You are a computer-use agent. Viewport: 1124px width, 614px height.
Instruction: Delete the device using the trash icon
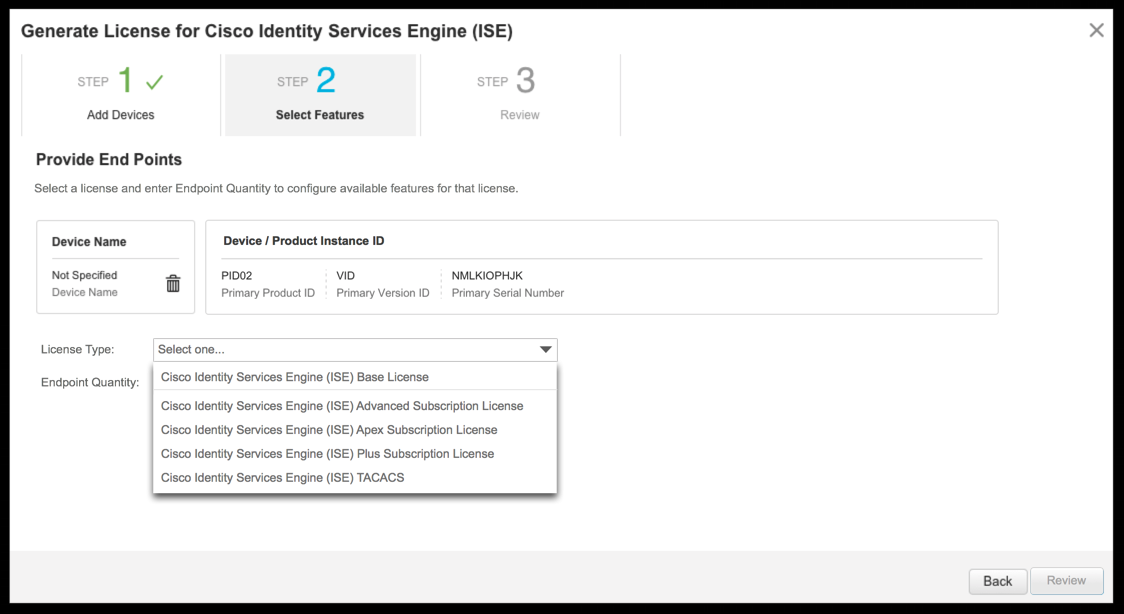click(x=173, y=283)
